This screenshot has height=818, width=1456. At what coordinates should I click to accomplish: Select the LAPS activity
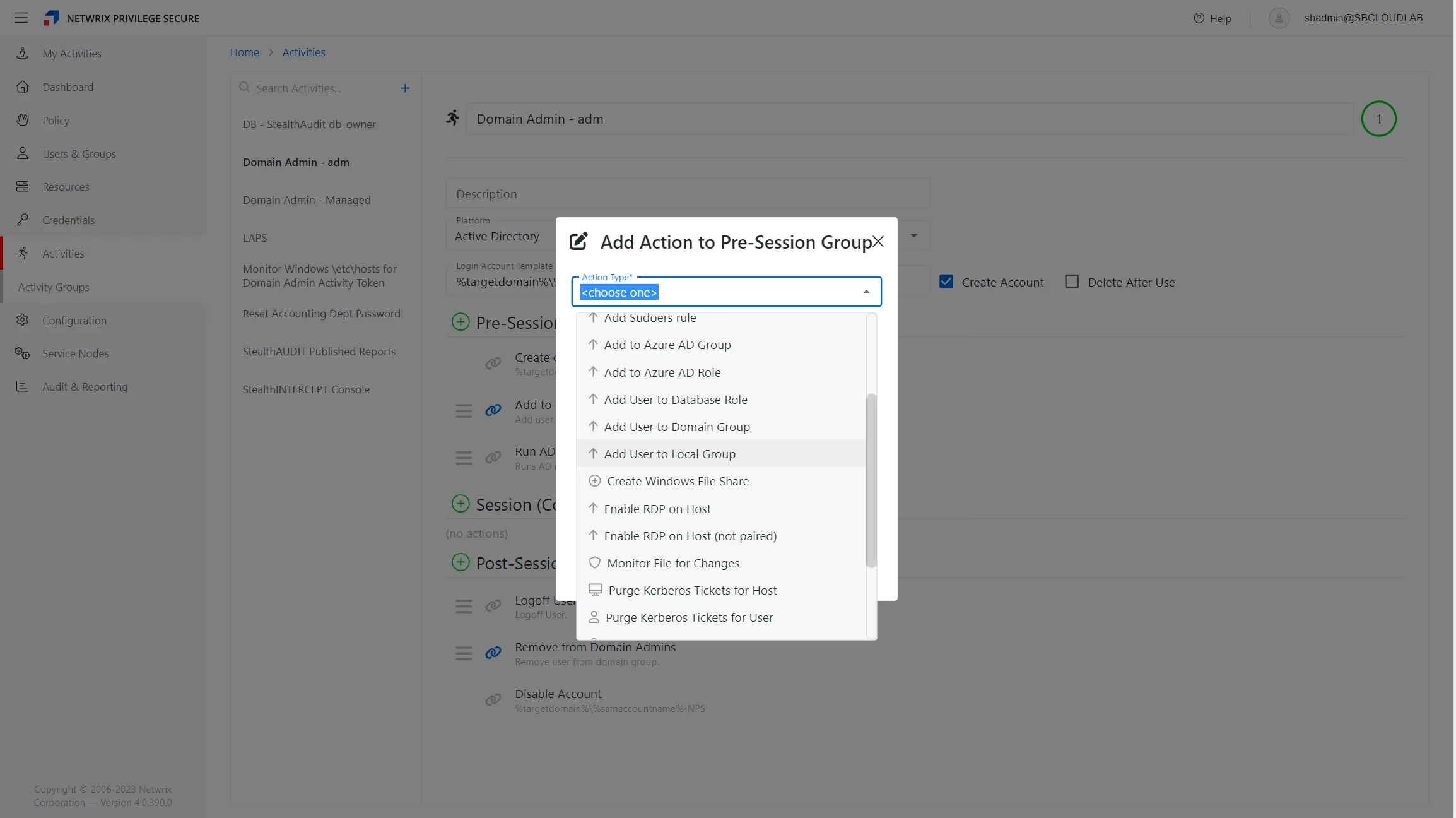tap(255, 238)
